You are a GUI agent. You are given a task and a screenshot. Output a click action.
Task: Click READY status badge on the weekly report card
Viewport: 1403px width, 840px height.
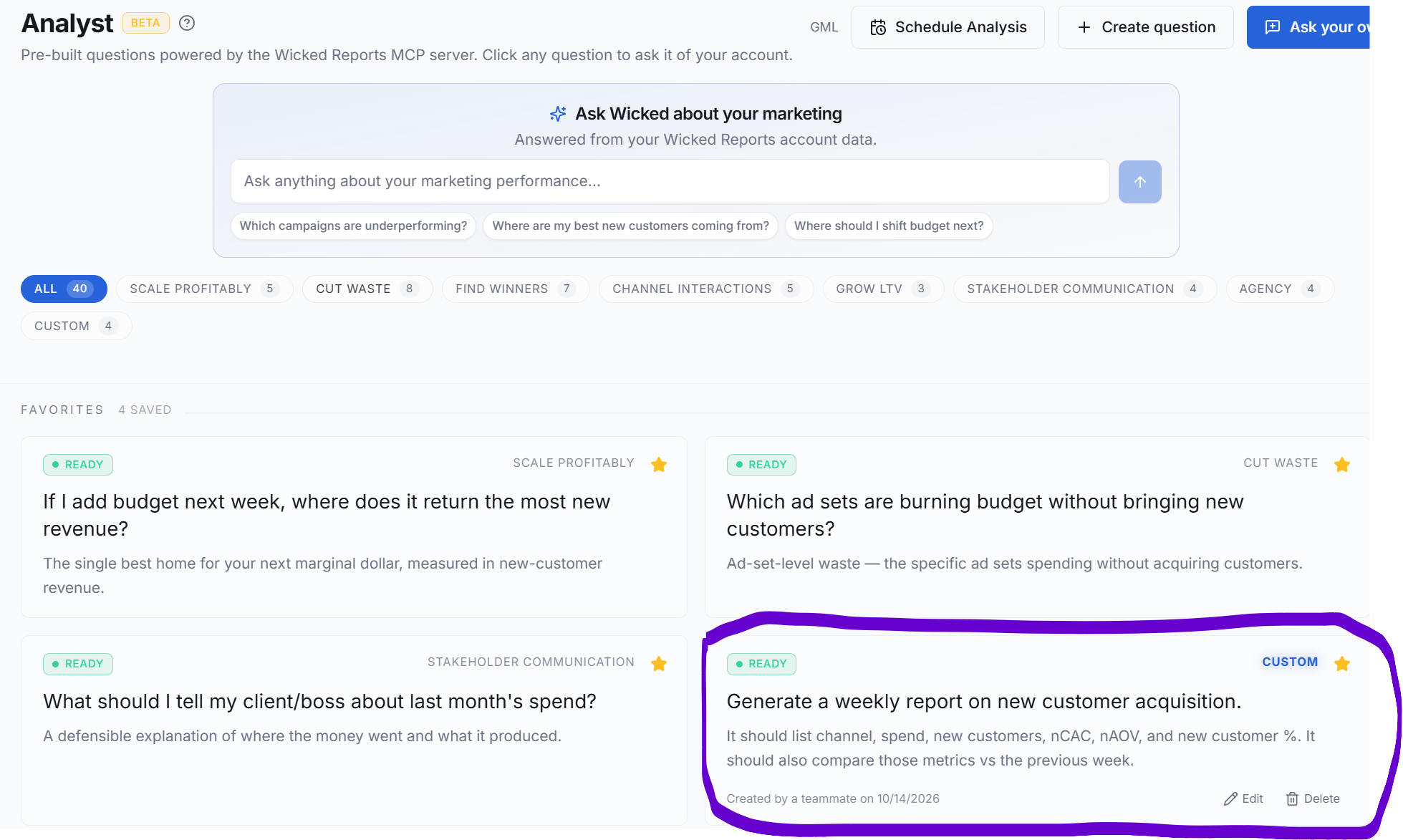click(x=761, y=664)
